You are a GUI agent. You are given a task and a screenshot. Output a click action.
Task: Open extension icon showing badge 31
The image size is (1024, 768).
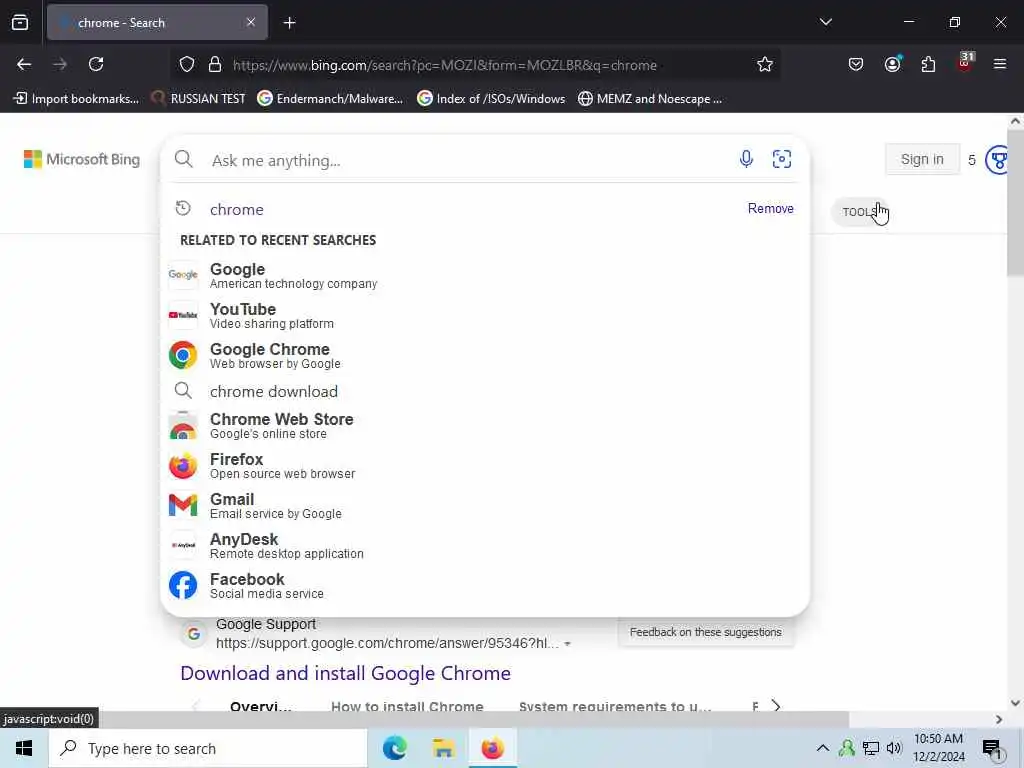965,63
